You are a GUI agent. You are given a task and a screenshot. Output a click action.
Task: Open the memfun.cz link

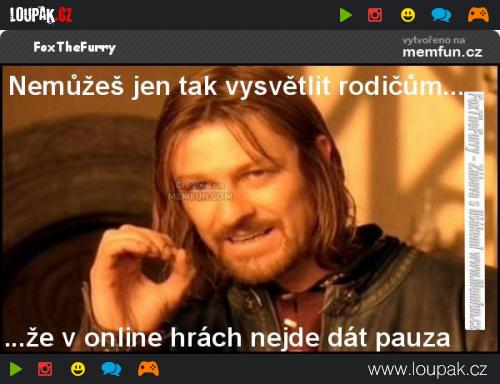pyautogui.click(x=442, y=52)
